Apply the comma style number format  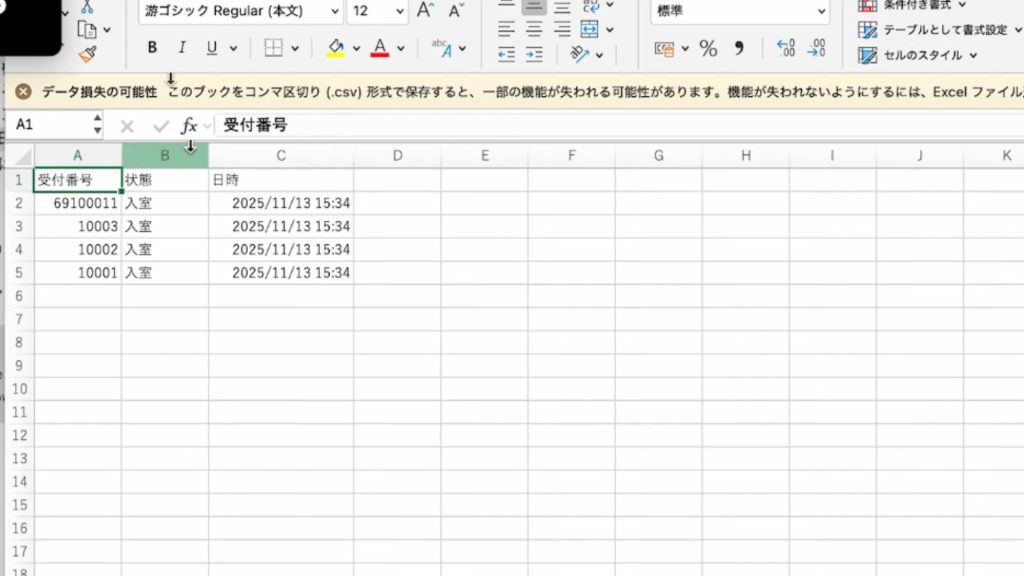click(x=739, y=48)
